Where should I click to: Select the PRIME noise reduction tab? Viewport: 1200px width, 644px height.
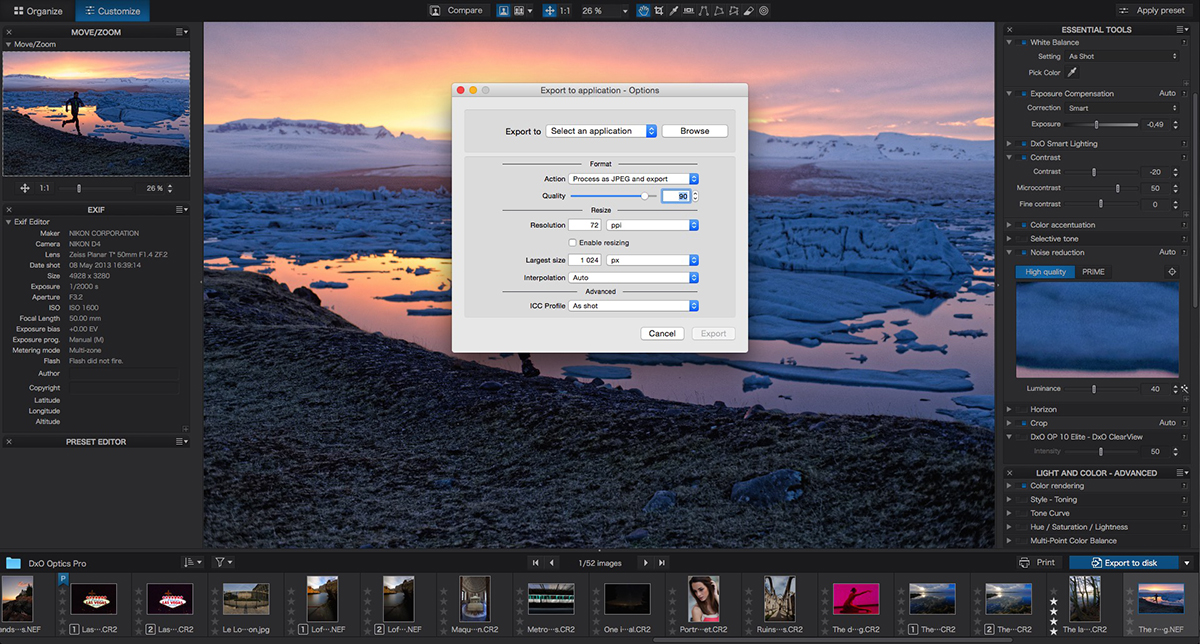(x=1093, y=272)
